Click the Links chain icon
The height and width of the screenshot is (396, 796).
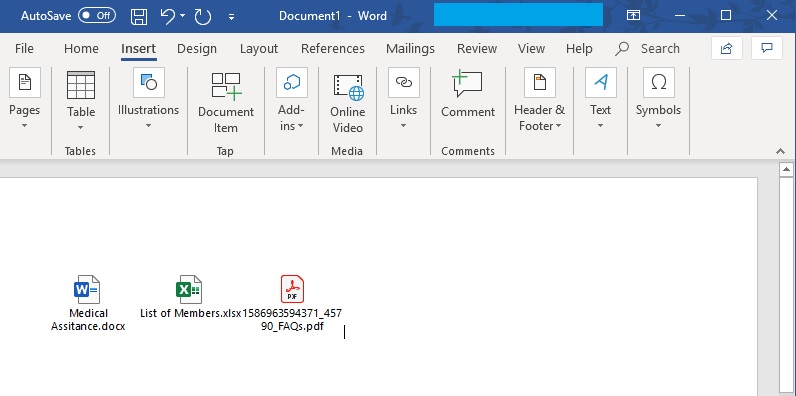404,82
